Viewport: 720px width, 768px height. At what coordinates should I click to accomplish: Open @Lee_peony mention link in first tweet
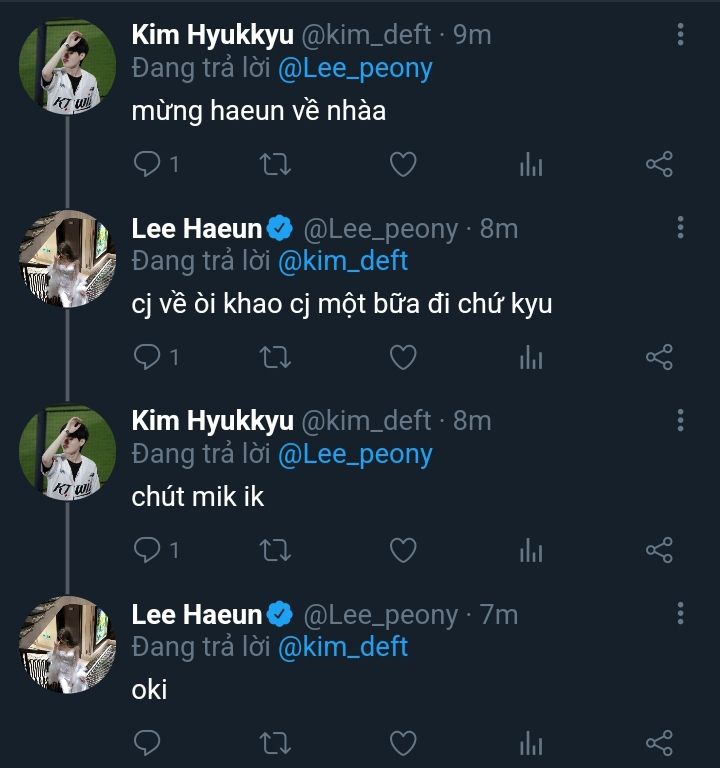[x=354, y=68]
